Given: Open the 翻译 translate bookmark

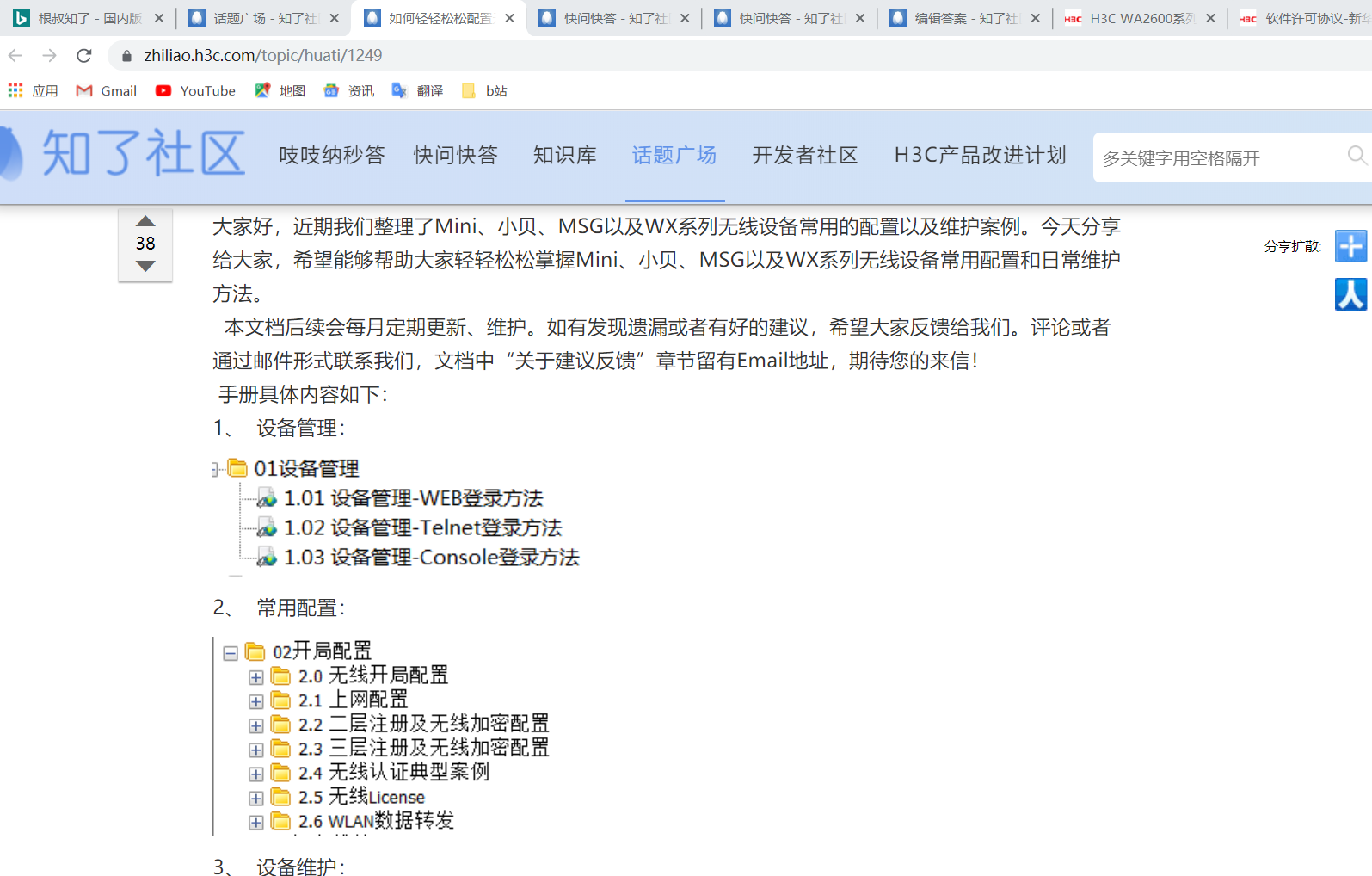Looking at the screenshot, I should coord(418,91).
